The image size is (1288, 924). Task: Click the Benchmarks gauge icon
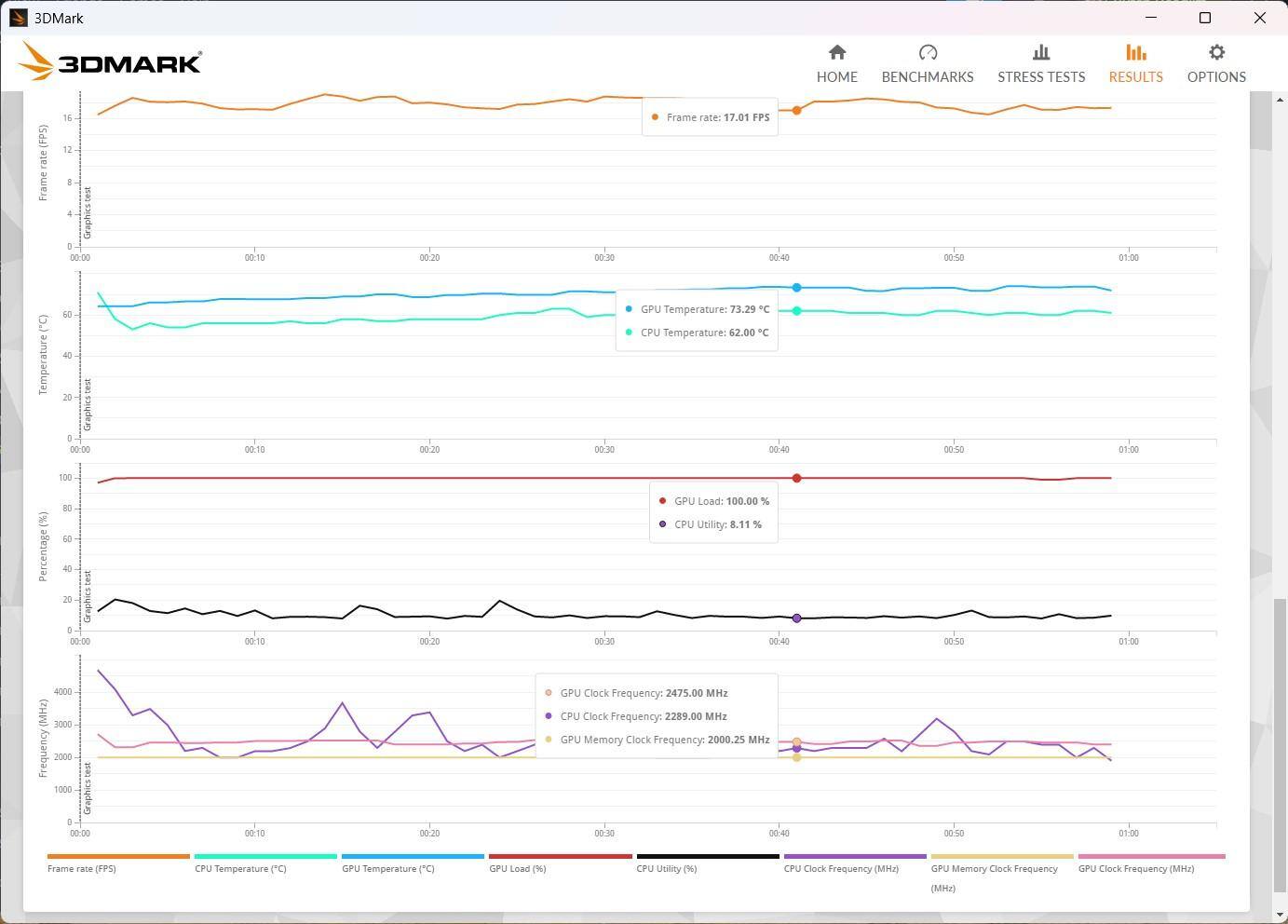pyautogui.click(x=927, y=53)
